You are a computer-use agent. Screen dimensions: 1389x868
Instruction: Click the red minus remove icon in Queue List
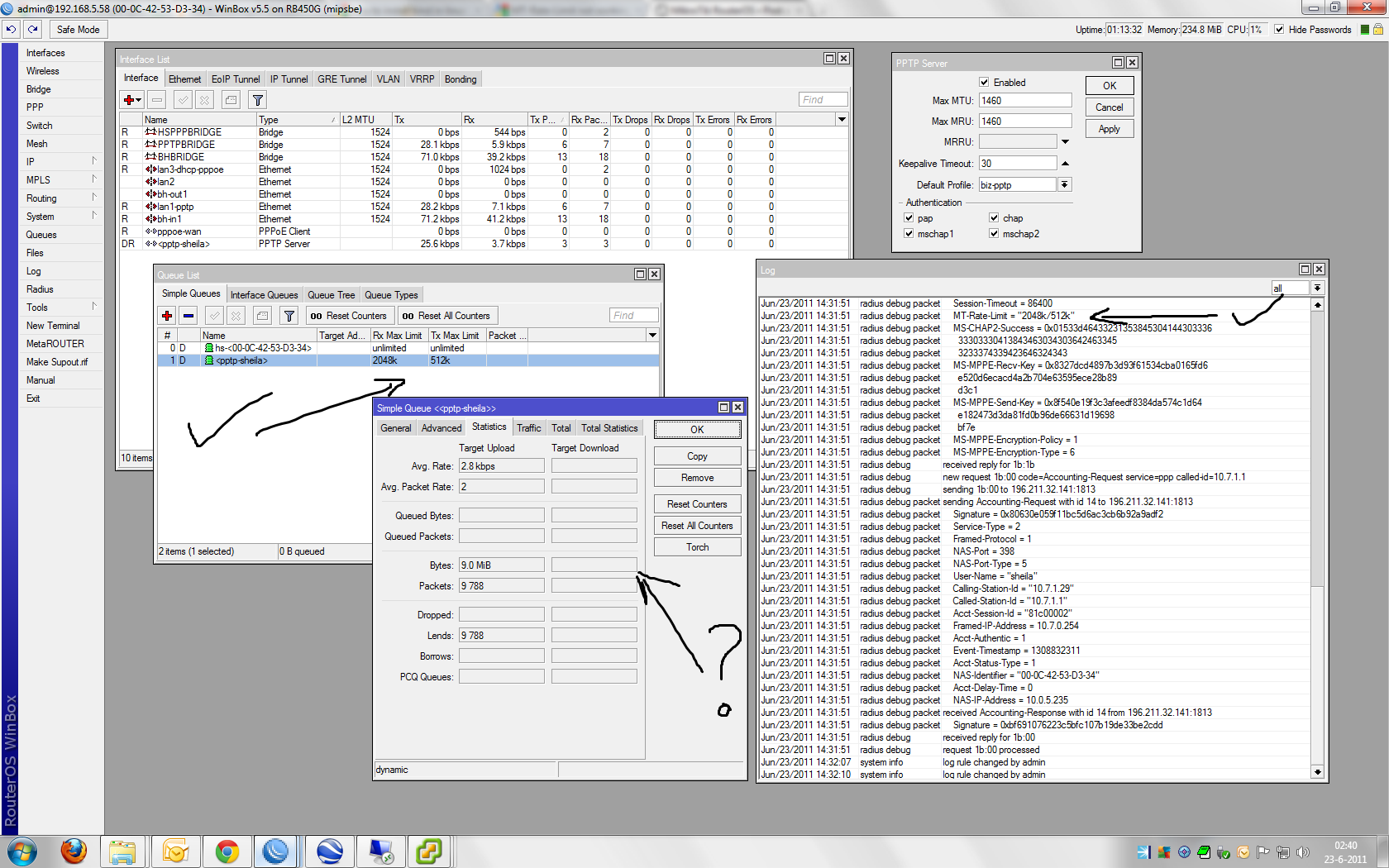coord(189,316)
